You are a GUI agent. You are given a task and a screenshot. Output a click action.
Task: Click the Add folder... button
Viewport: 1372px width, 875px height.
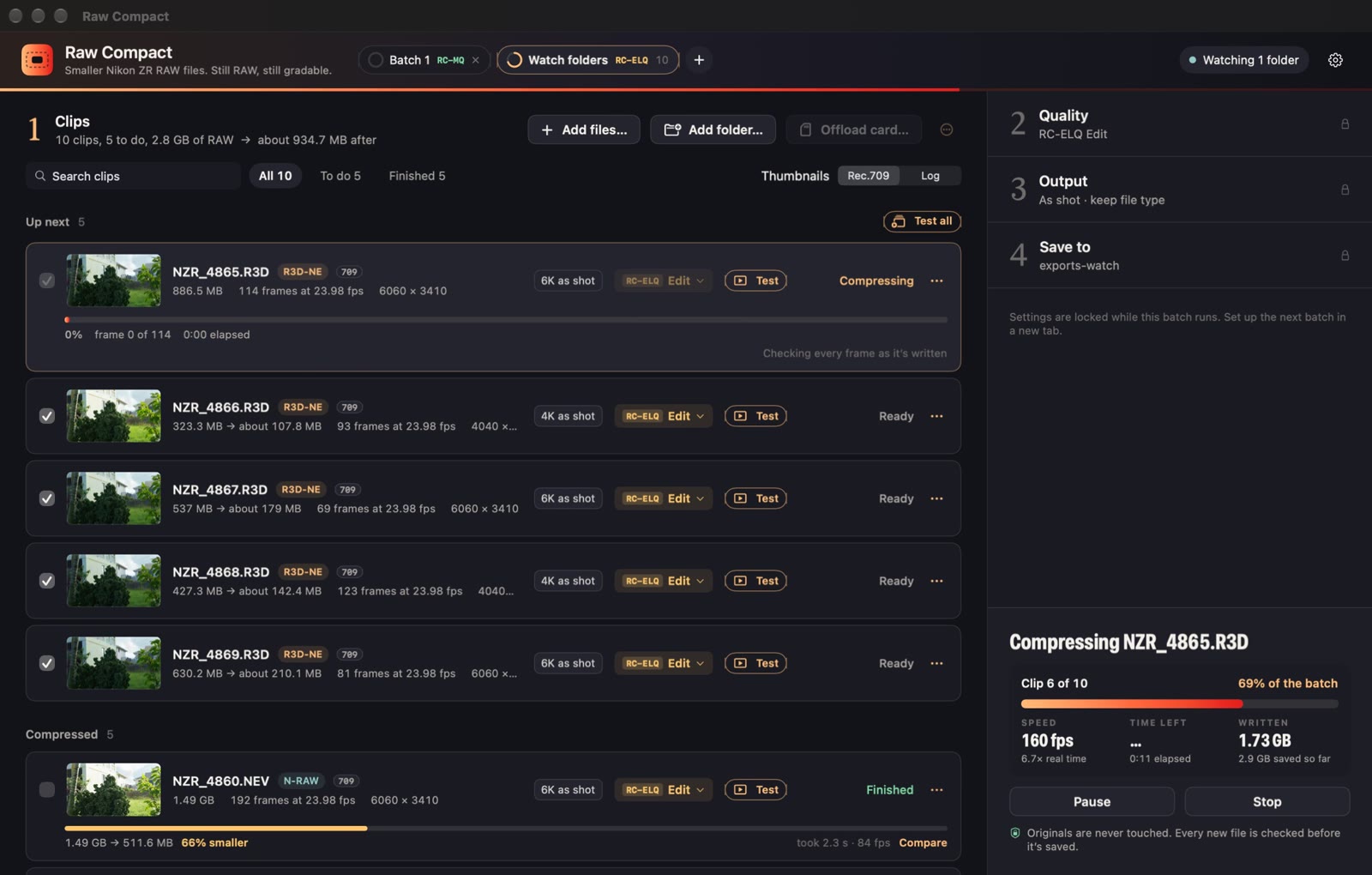(x=713, y=130)
